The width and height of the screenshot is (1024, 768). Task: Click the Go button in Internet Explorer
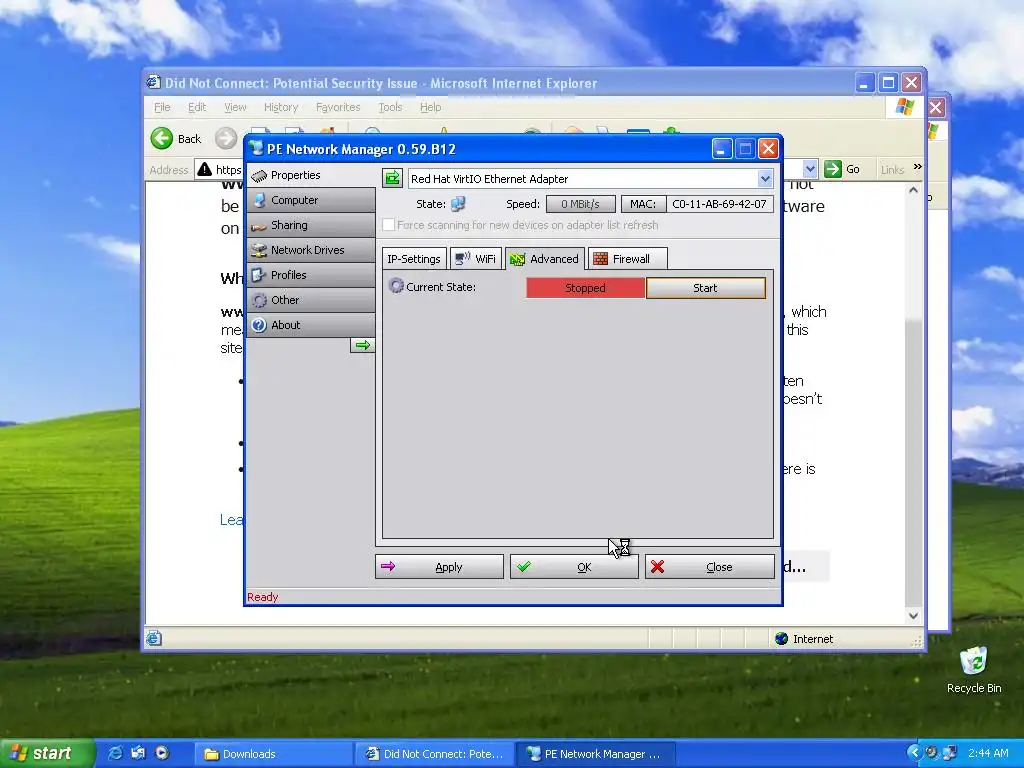click(842, 169)
